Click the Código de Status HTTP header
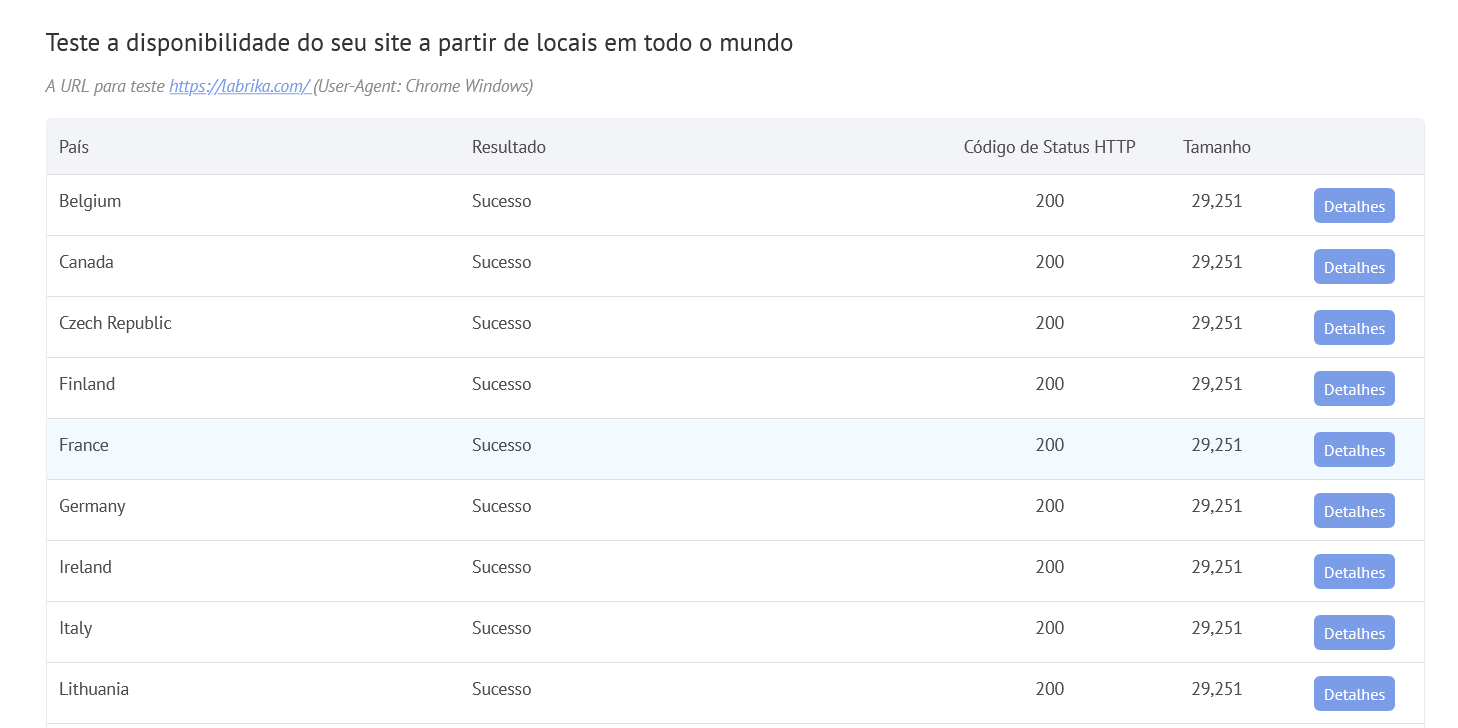Screen dimensions: 1458x728 (1048, 146)
